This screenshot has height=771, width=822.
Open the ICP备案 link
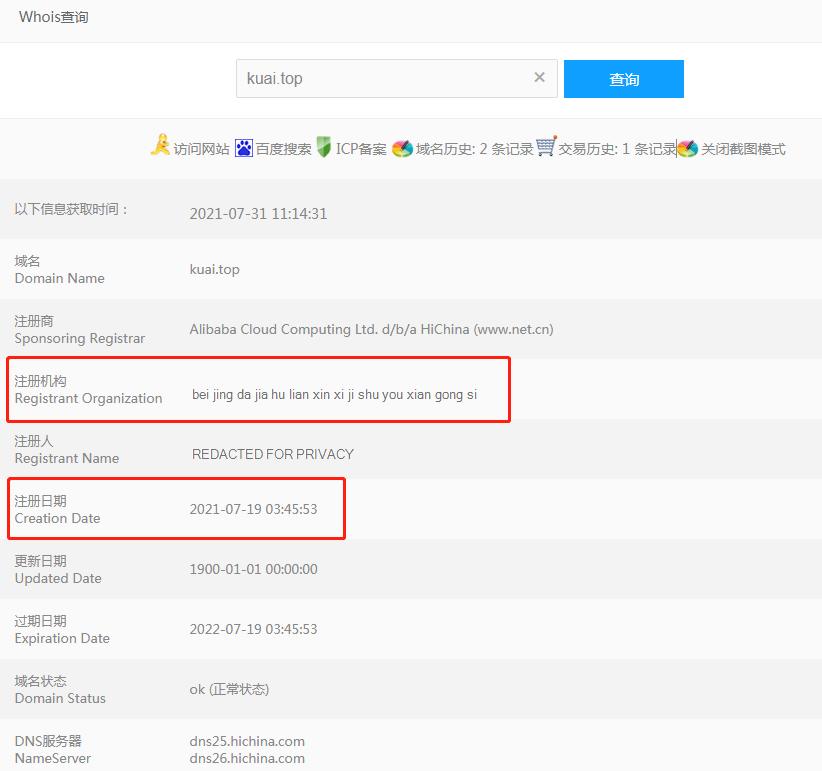[x=361, y=149]
